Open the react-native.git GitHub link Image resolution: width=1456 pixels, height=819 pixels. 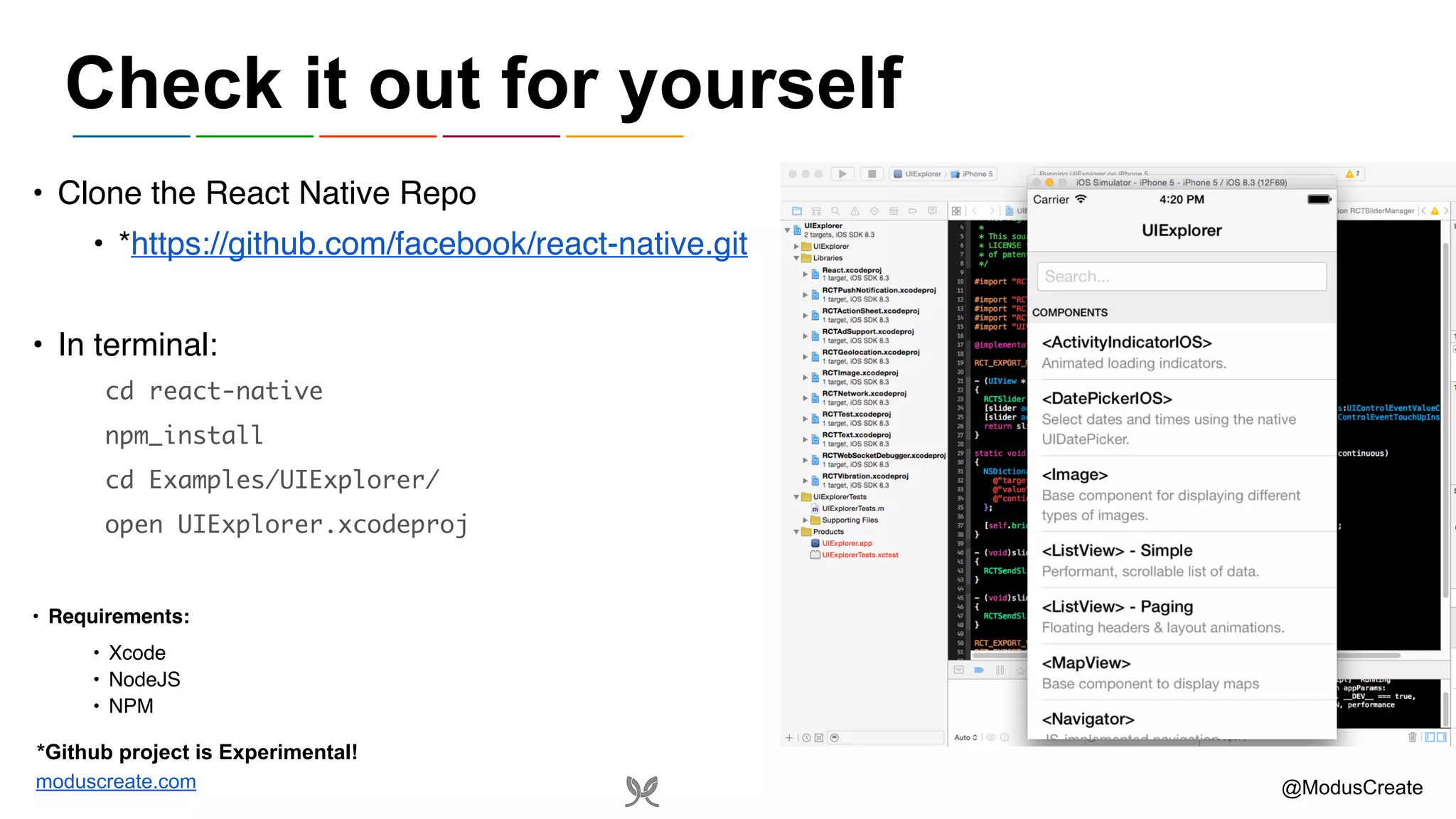click(x=439, y=244)
